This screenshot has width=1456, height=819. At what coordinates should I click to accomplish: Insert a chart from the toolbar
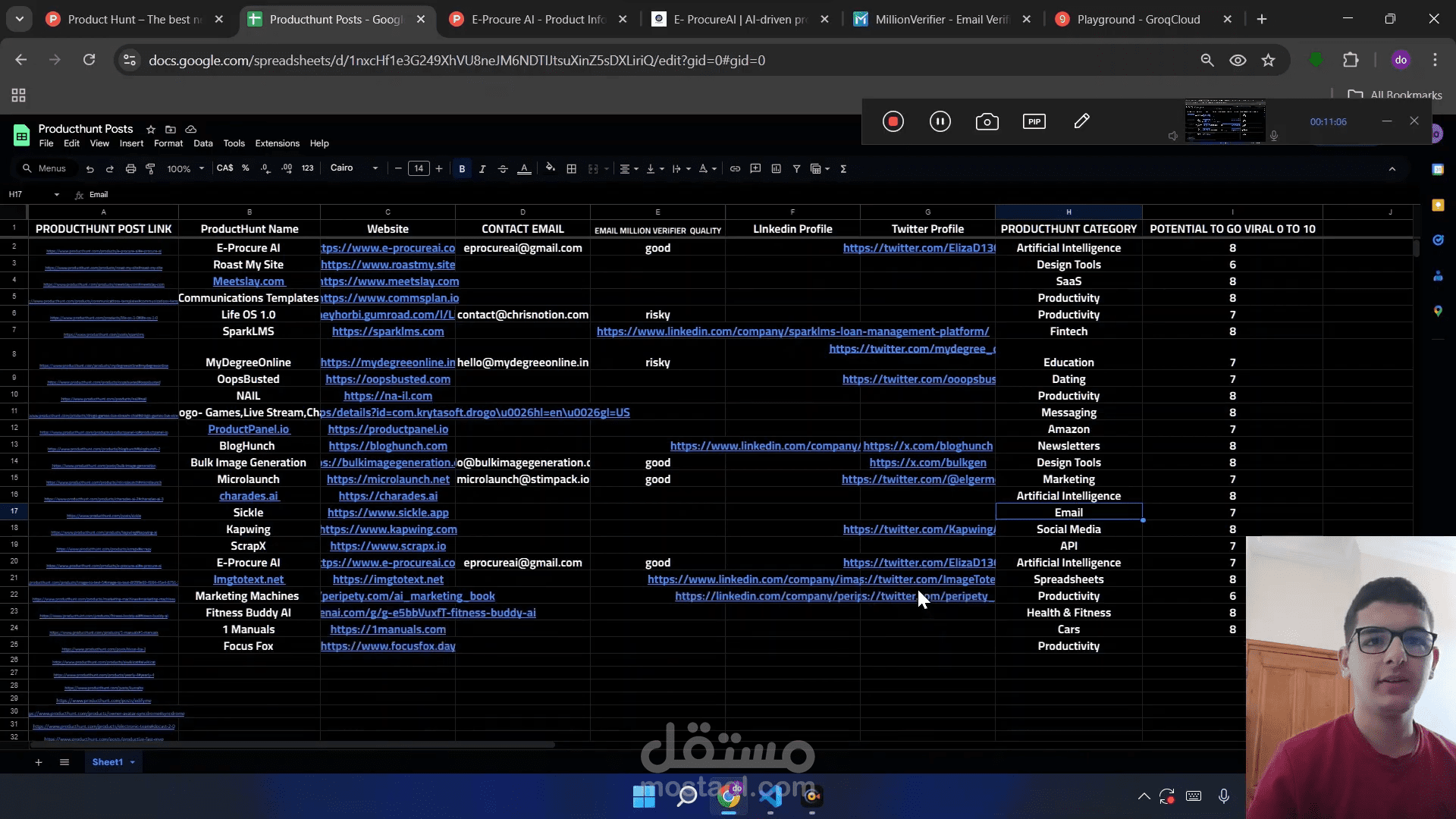pyautogui.click(x=776, y=168)
